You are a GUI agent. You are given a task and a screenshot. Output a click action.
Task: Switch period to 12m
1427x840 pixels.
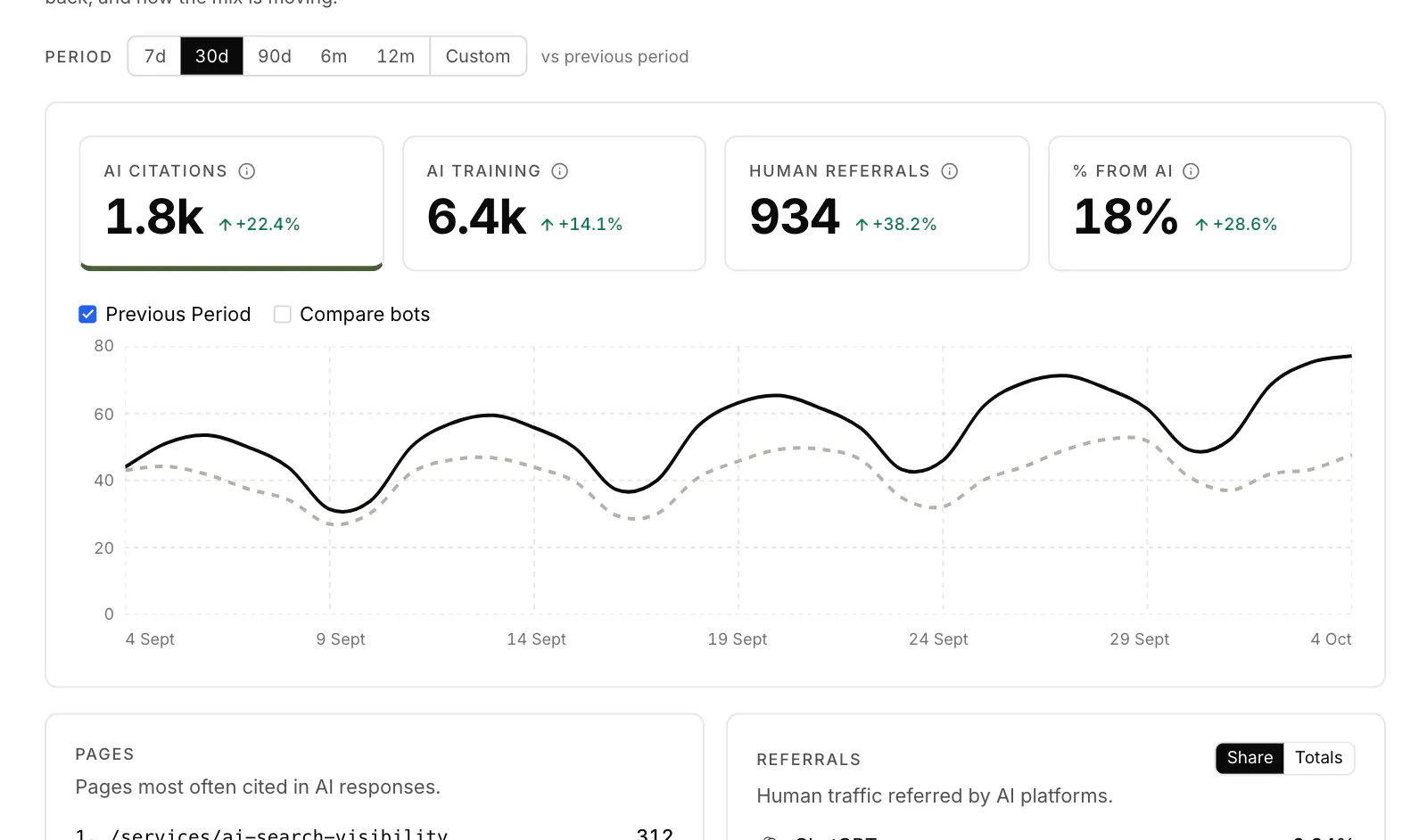coord(395,56)
